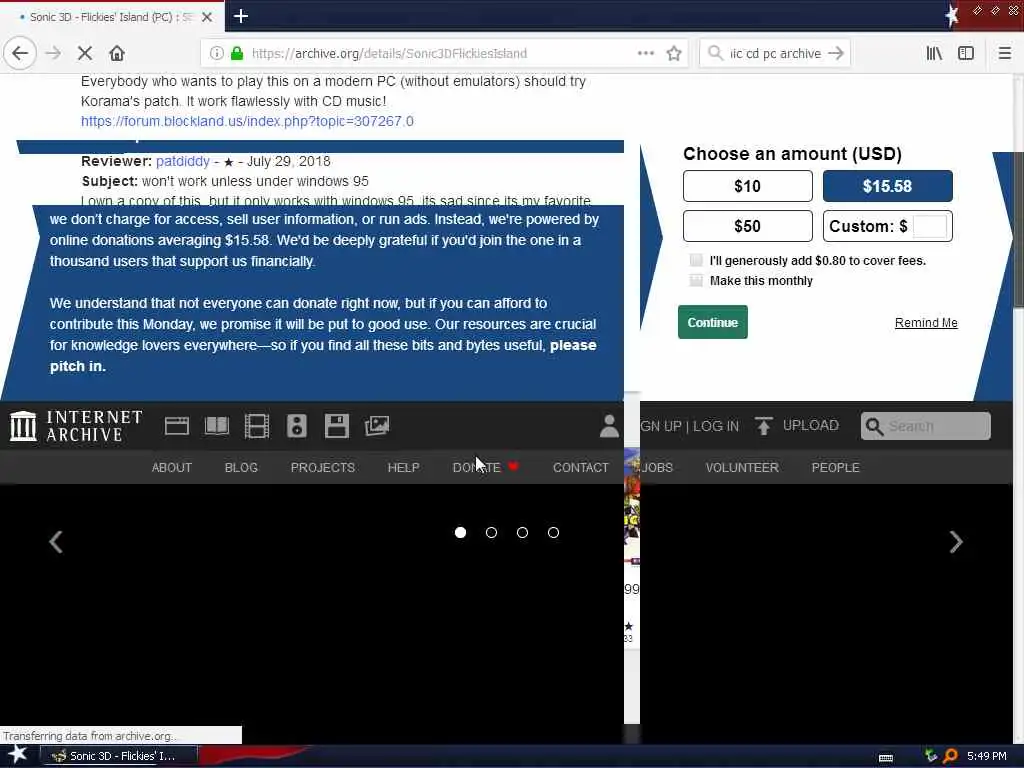Open the Library toolbar icon

(x=934, y=54)
